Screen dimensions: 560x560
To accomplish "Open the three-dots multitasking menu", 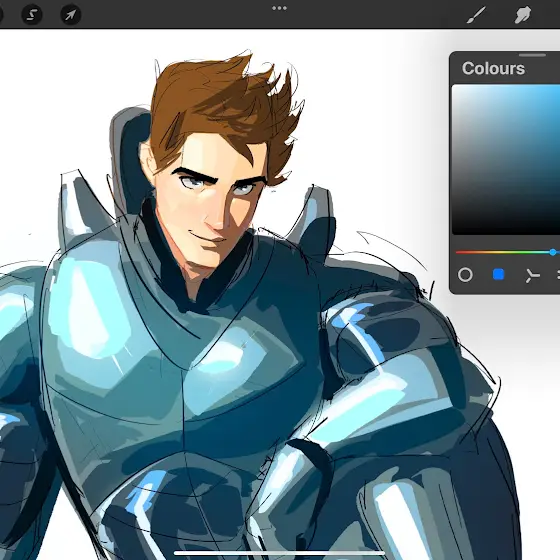I will (279, 8).
